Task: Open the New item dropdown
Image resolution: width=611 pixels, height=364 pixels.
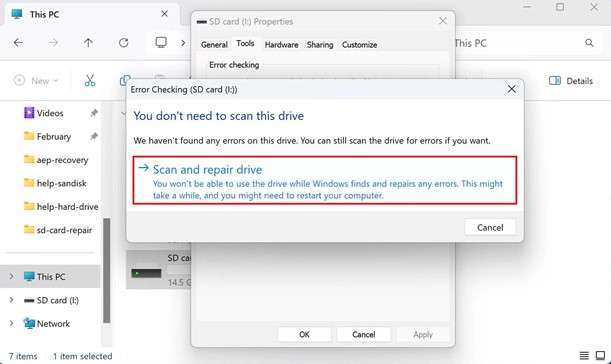Action: [x=36, y=81]
